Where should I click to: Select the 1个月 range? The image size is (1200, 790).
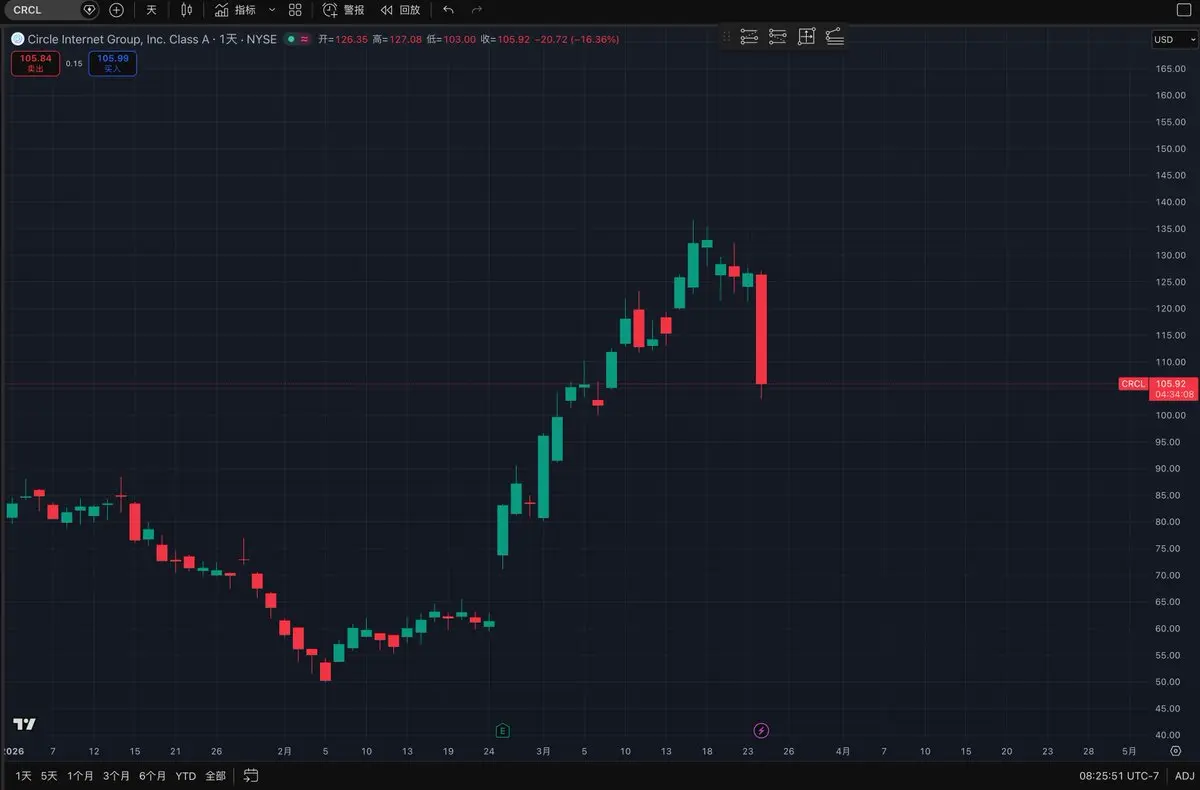coord(81,776)
